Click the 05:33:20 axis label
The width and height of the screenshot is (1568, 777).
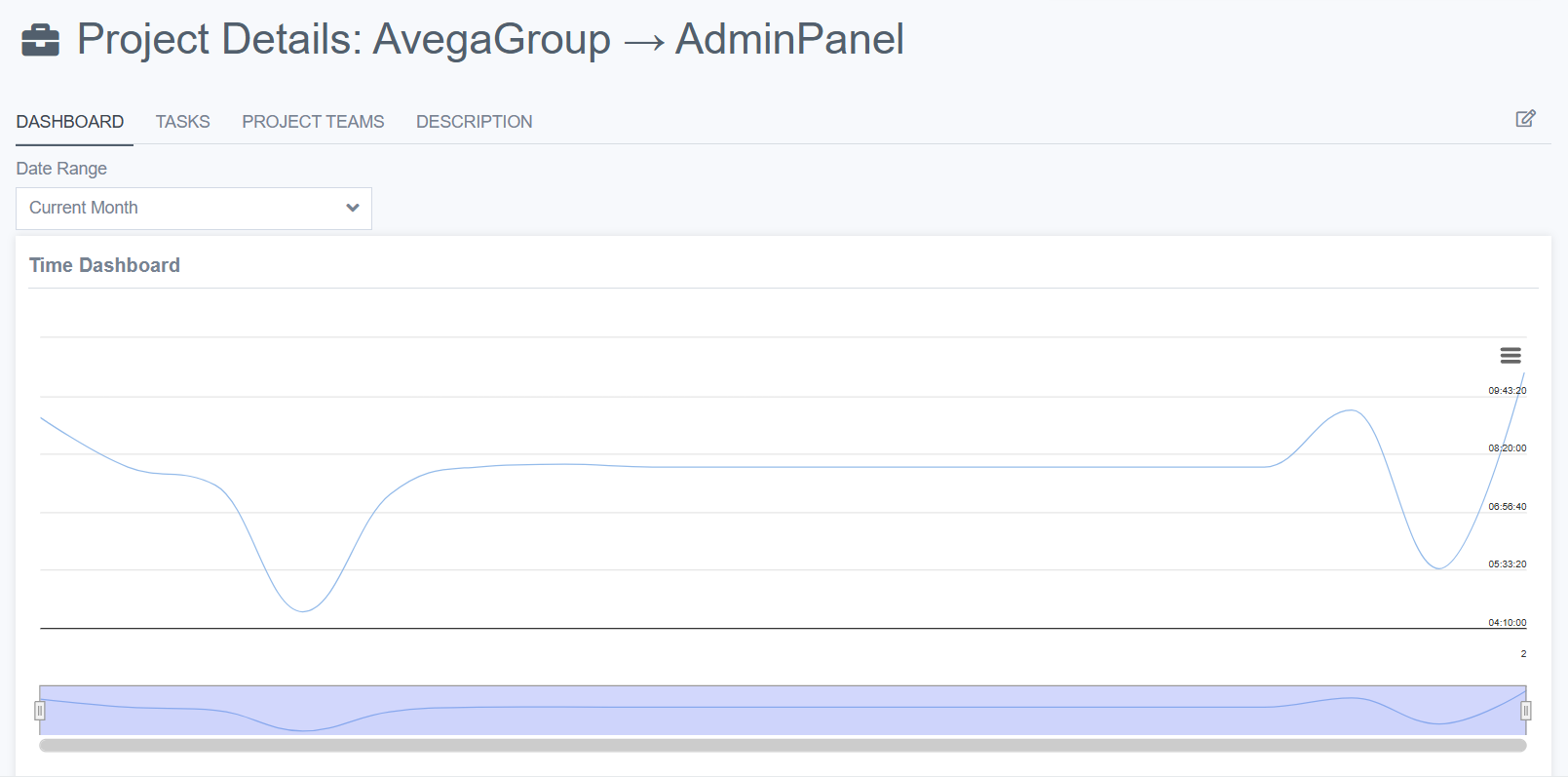pyautogui.click(x=1507, y=564)
